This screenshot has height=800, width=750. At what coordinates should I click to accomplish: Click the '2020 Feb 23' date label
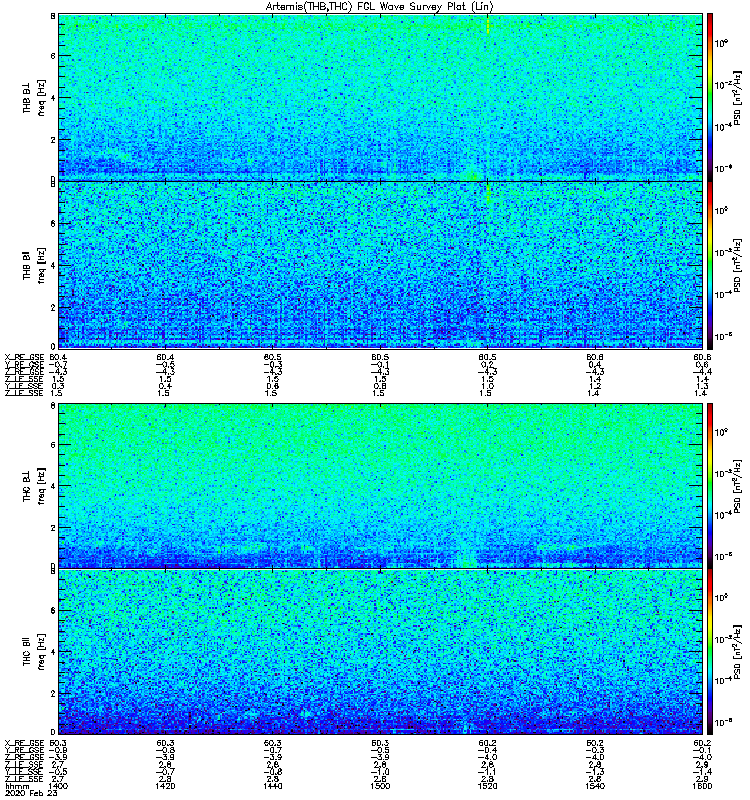[31, 793]
